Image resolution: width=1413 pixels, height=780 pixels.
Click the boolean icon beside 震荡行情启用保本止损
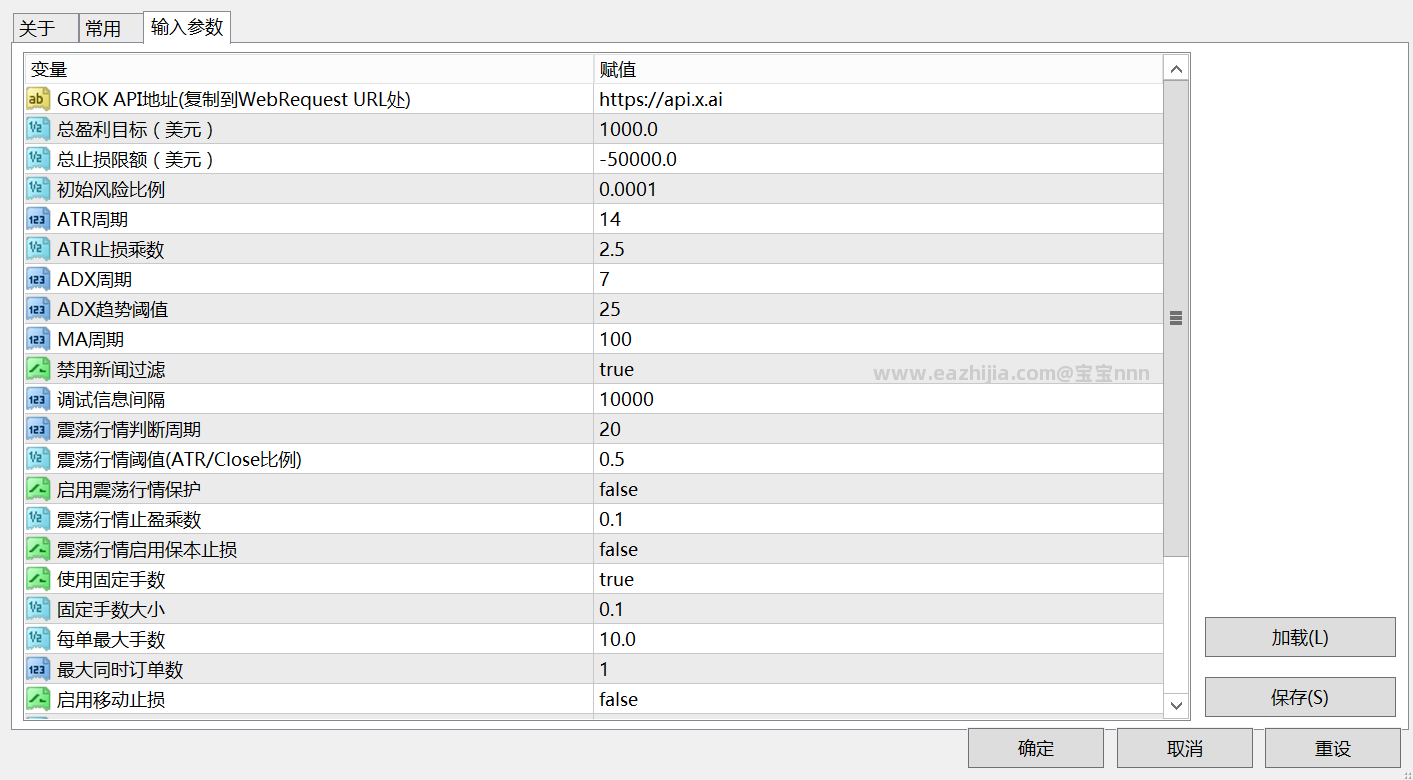38,549
